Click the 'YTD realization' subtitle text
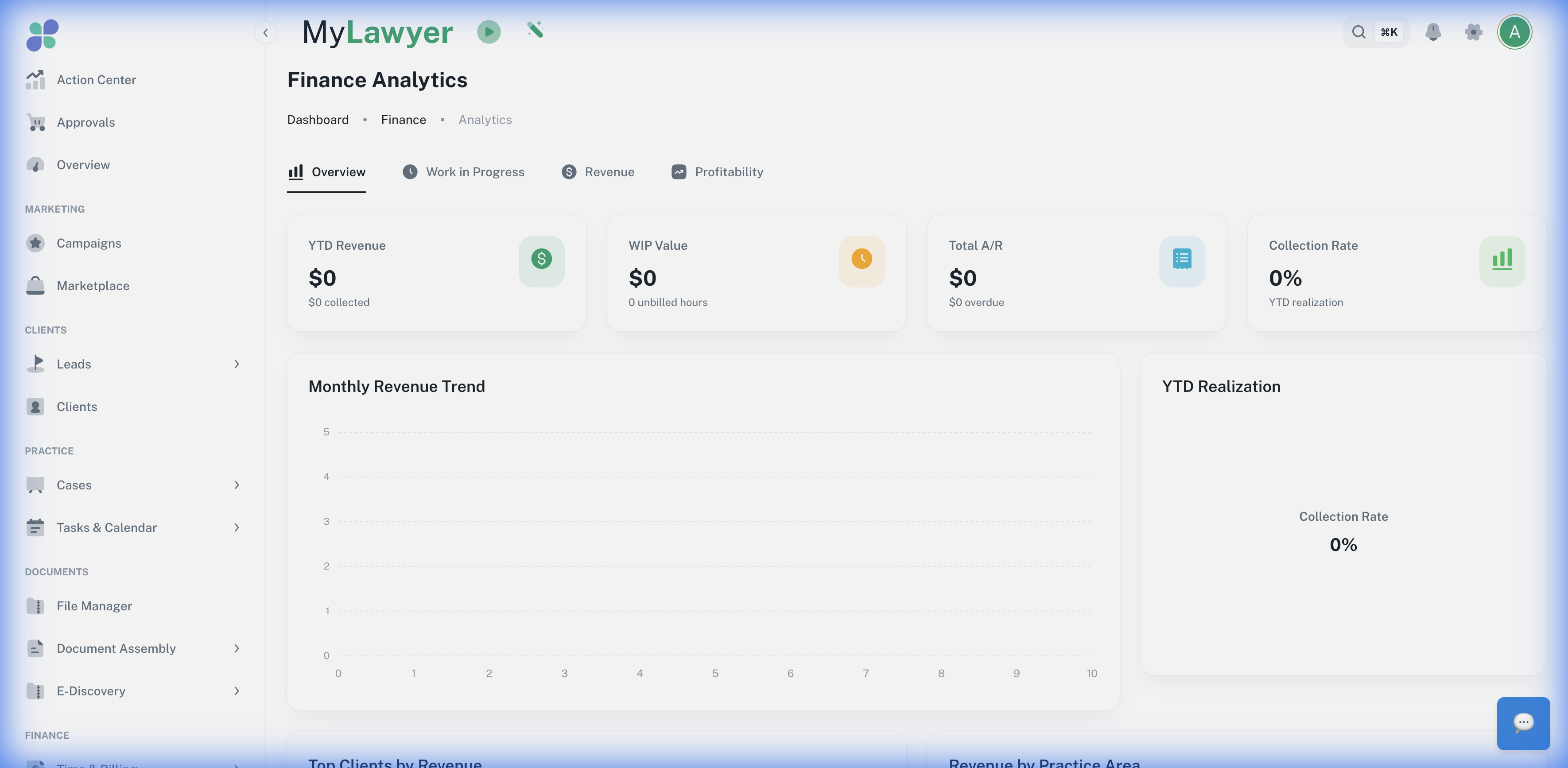This screenshot has width=1568, height=768. [x=1306, y=303]
